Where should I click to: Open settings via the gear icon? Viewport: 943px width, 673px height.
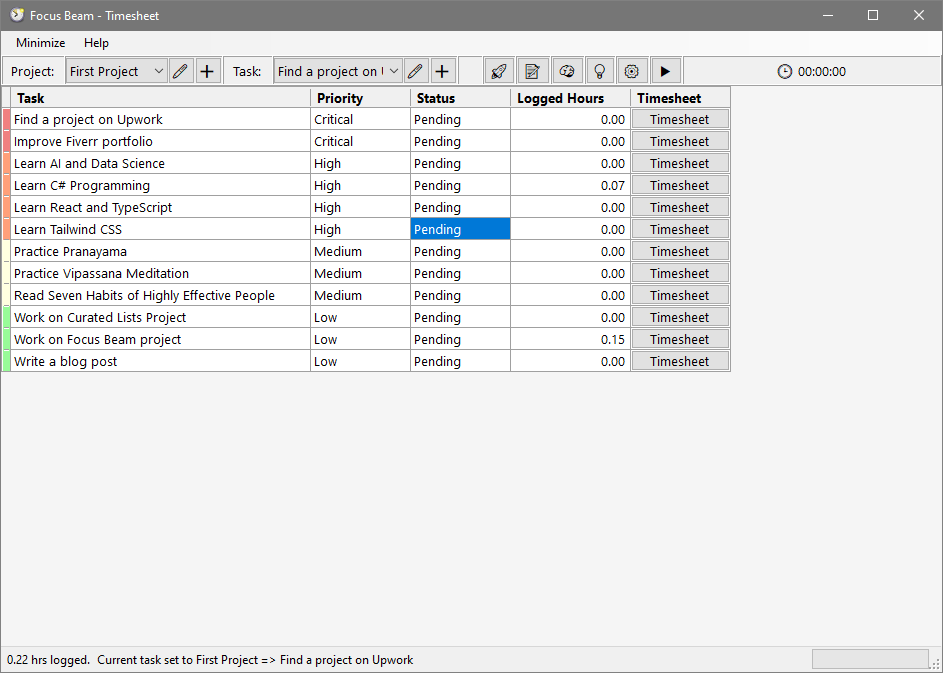[x=631, y=71]
